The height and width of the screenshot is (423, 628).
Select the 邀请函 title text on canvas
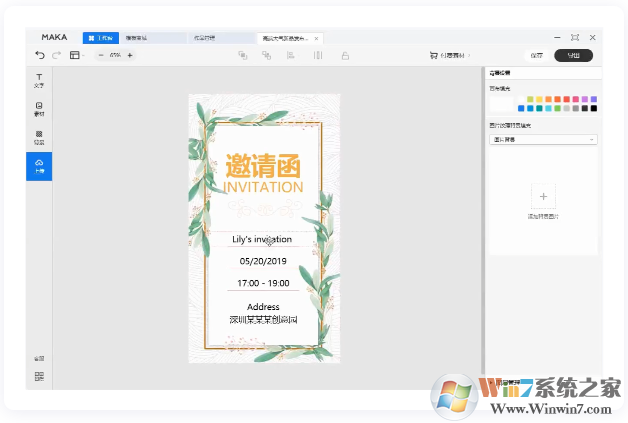tap(263, 164)
